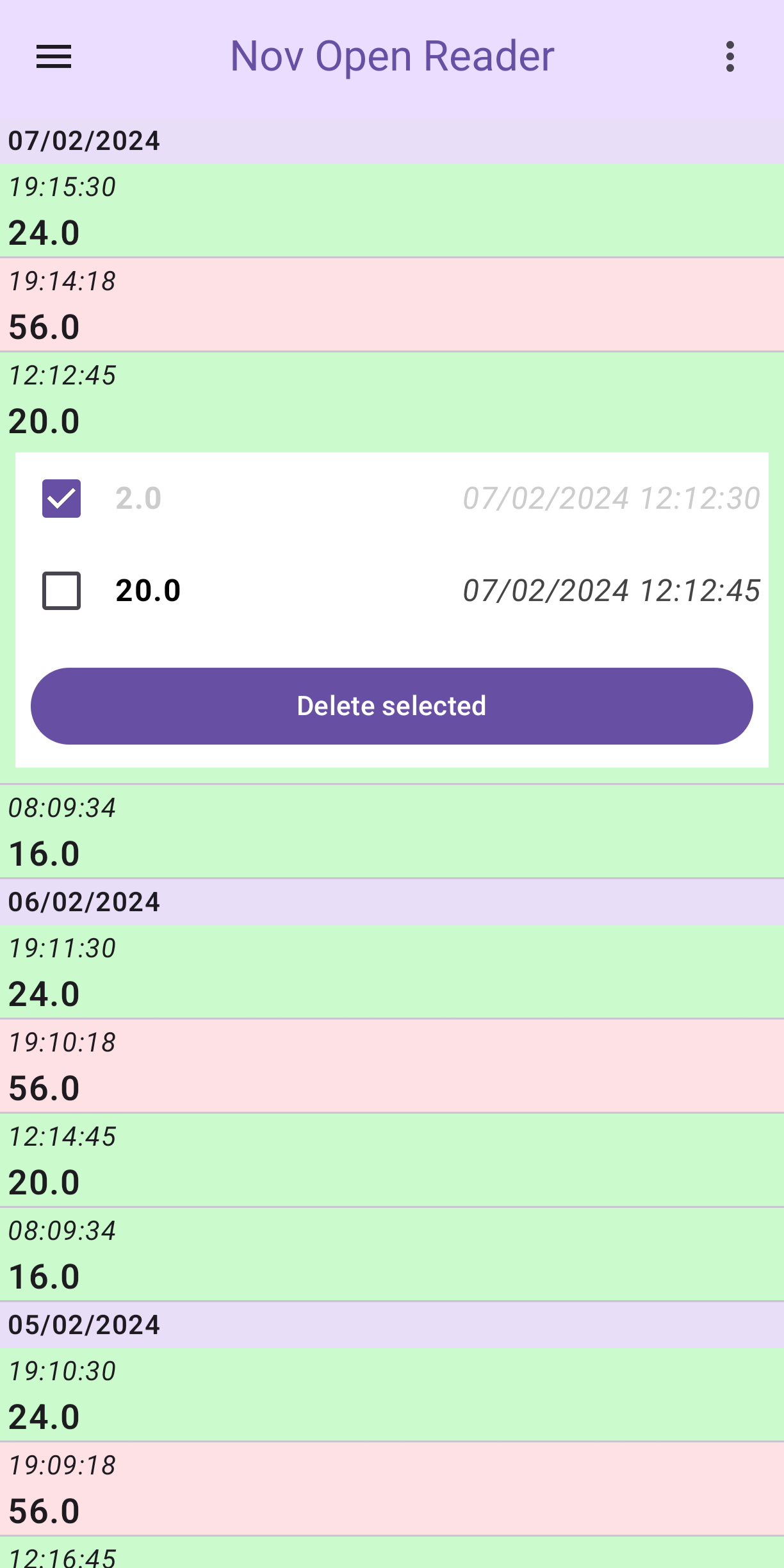The width and height of the screenshot is (784, 1568).
Task: Open the hamburger navigation menu
Action: [x=54, y=57]
